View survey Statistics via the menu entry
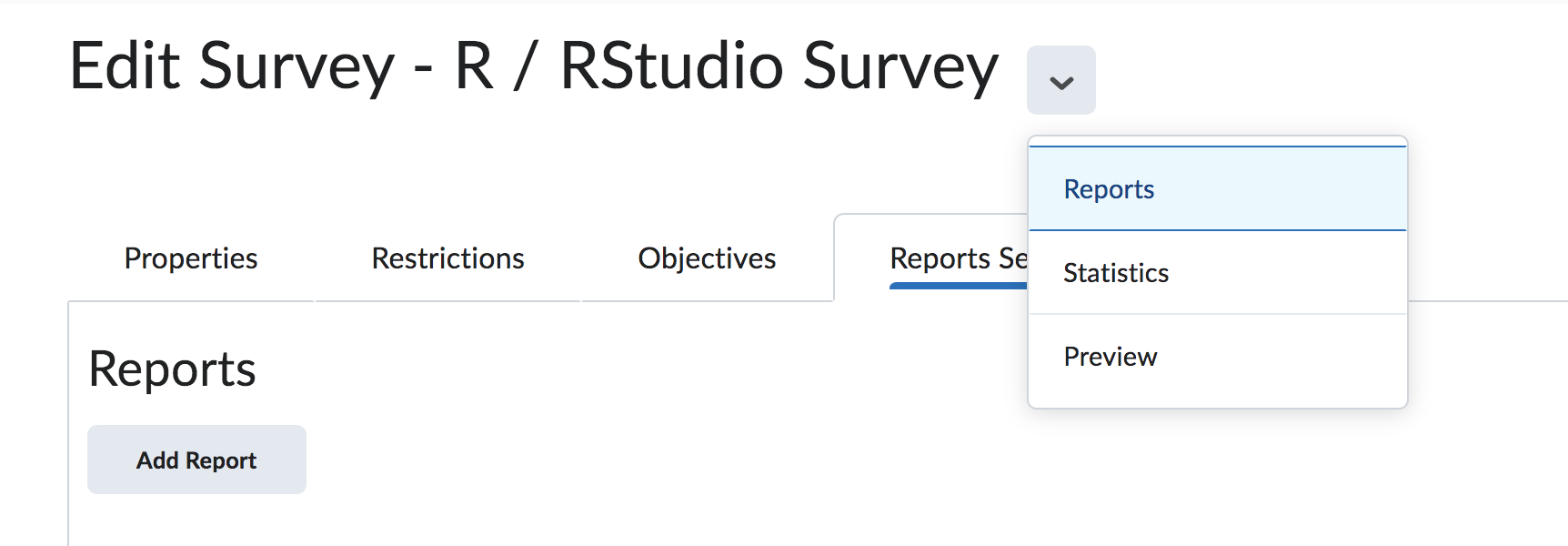This screenshot has height=546, width=1568. [x=1116, y=273]
